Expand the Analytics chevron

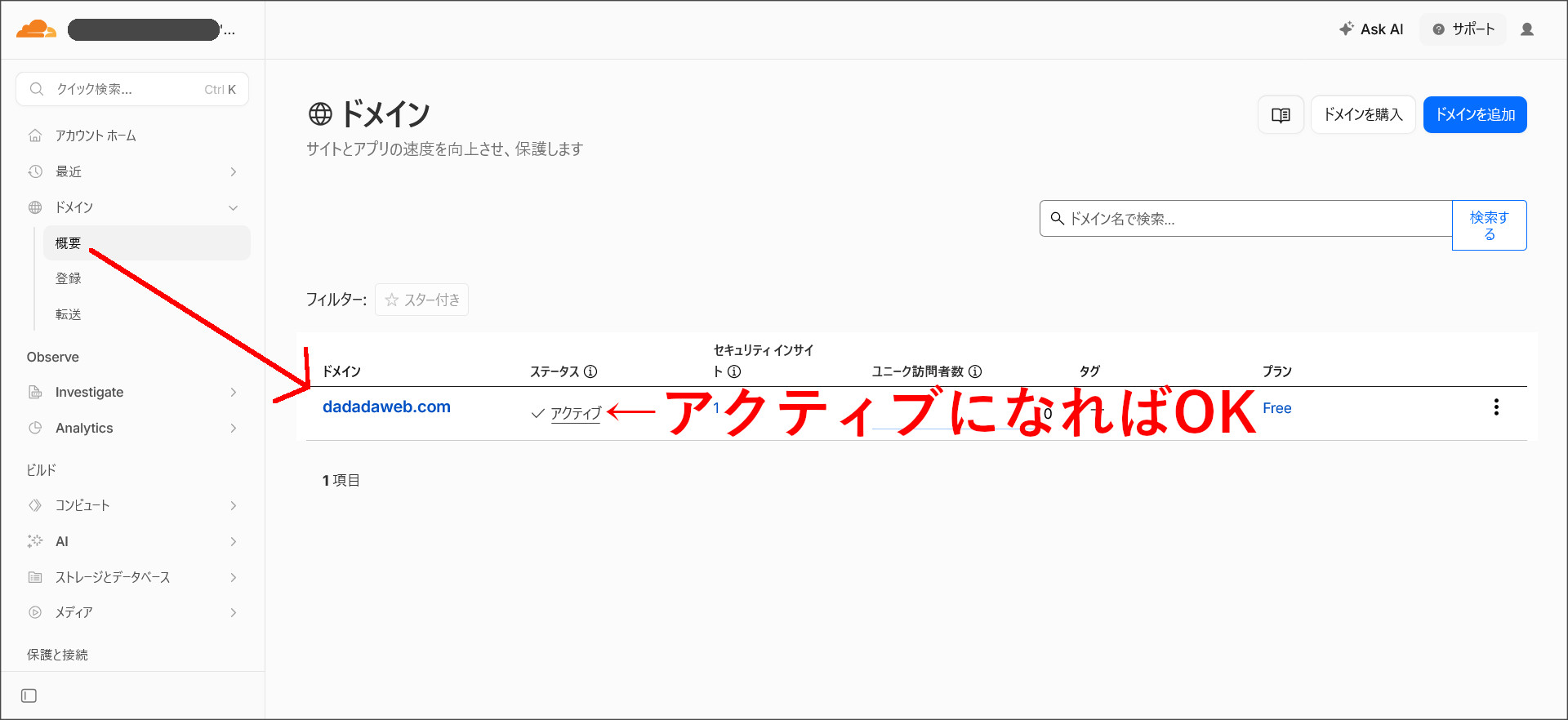click(x=234, y=428)
